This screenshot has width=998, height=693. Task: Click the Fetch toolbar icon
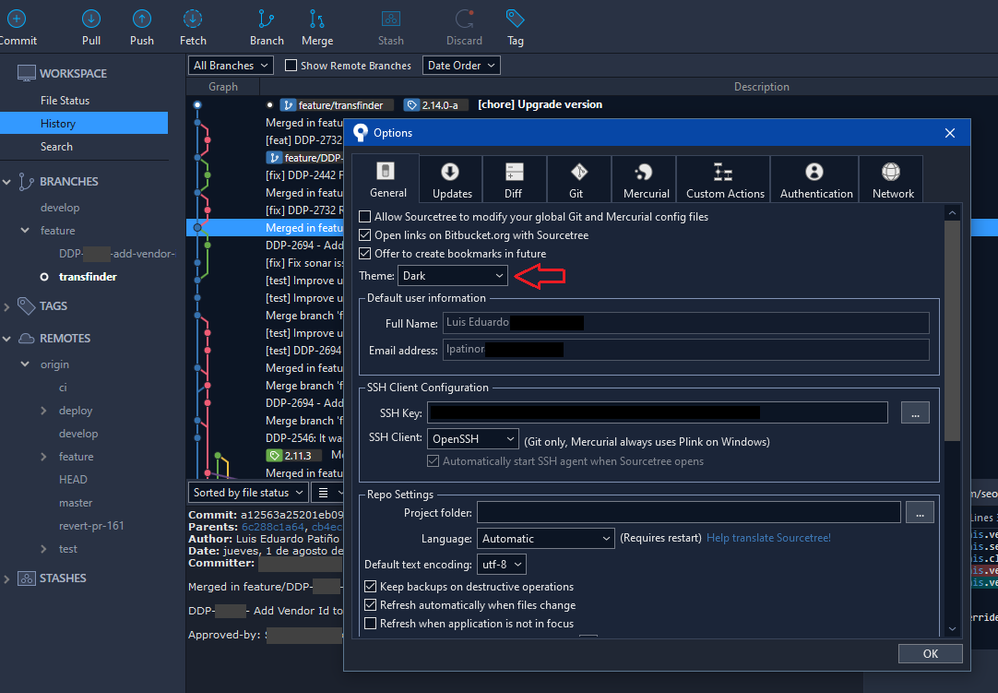pyautogui.click(x=193, y=26)
